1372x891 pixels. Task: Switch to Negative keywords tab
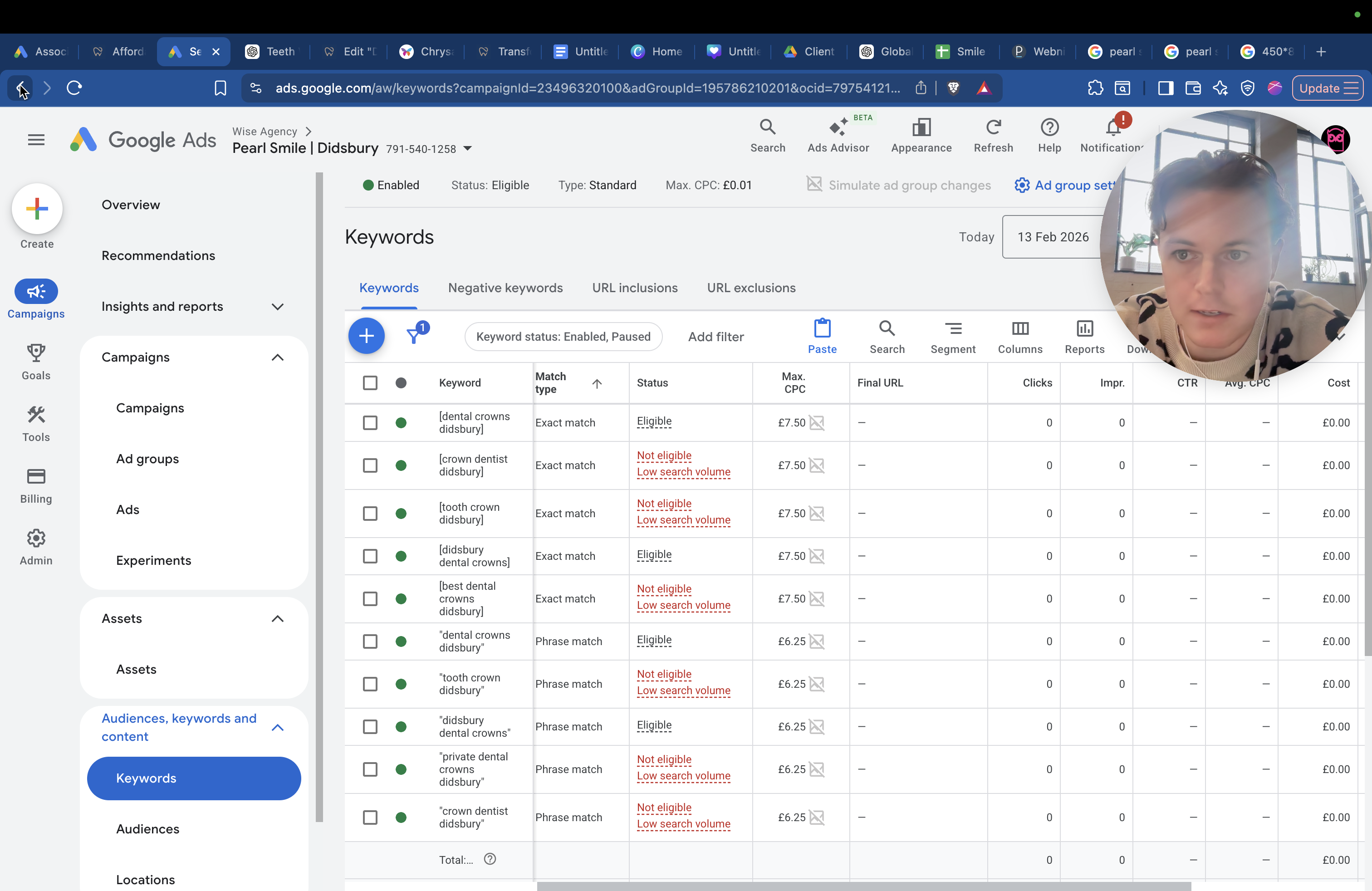click(505, 288)
